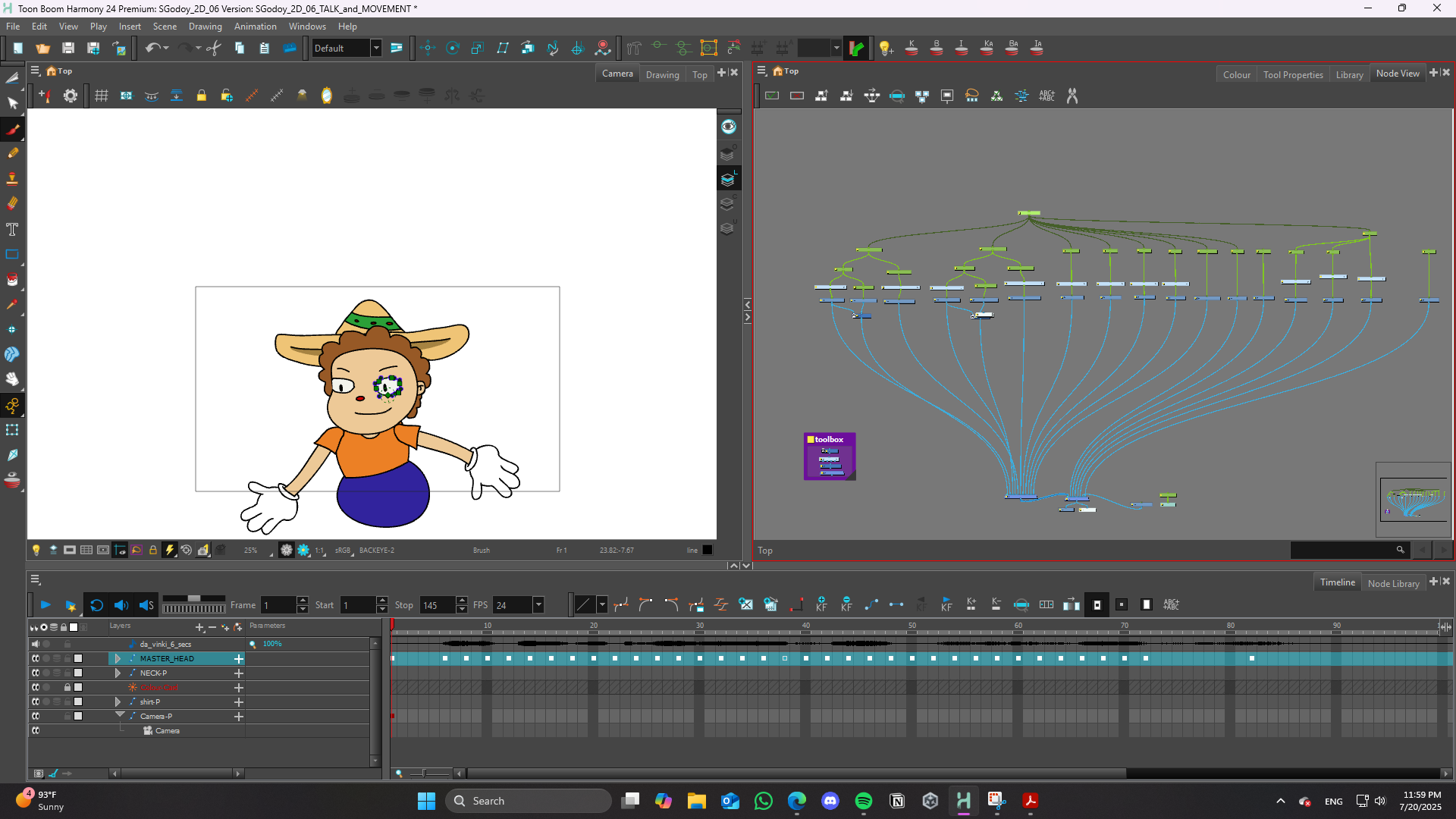
Task: Open the Animation menu
Action: pos(255,27)
